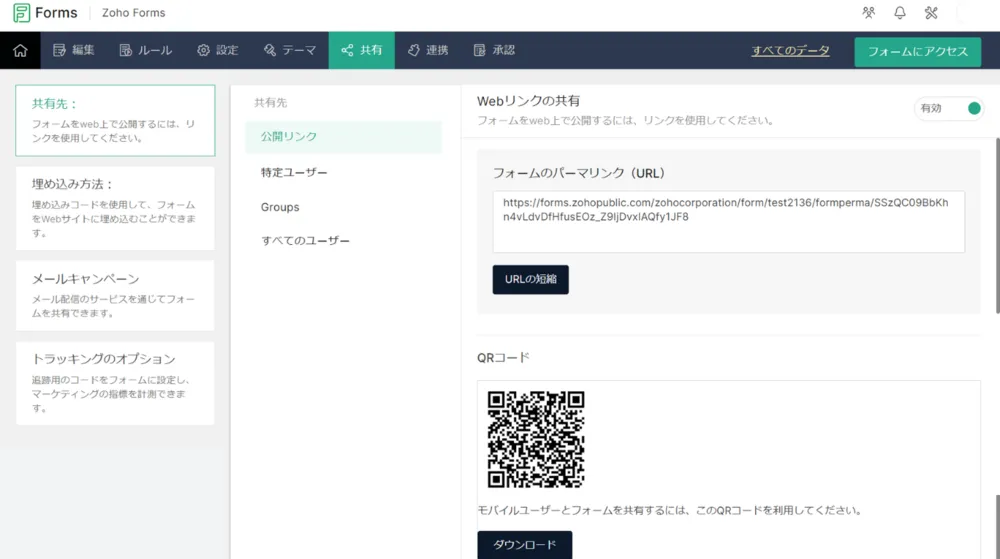Open the テーマ (theme) tab
Viewport: 1000px width, 559px height.
290,50
